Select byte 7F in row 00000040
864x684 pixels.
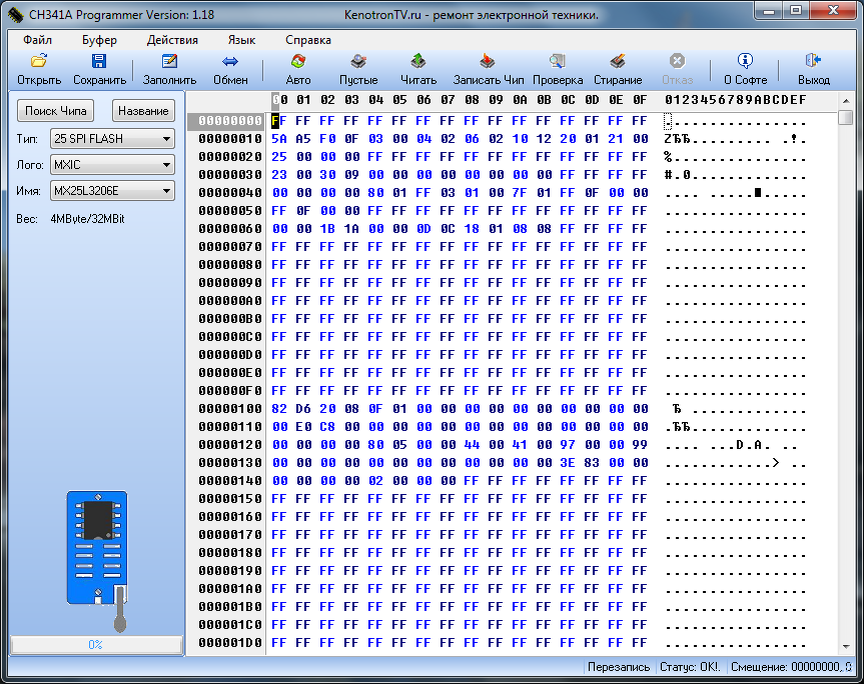(520, 193)
